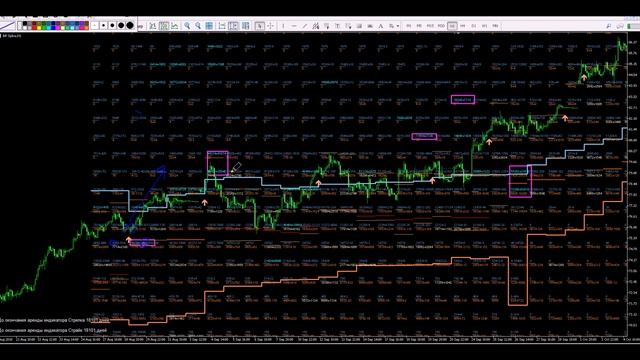640x360 pixels.
Task: Switch timeframe to H4
Action: [x=463, y=26]
